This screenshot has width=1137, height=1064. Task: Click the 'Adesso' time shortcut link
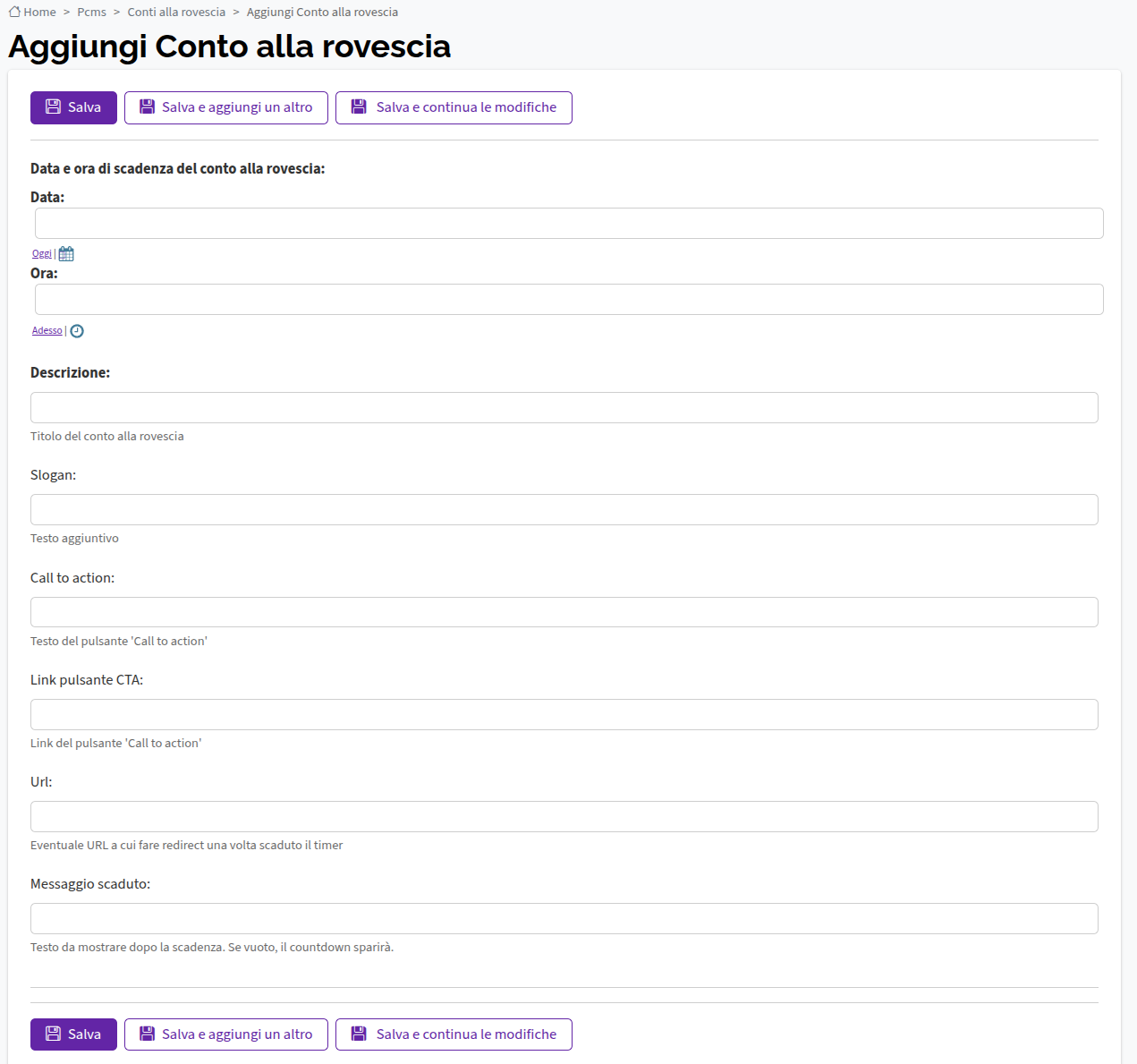pyautogui.click(x=47, y=331)
